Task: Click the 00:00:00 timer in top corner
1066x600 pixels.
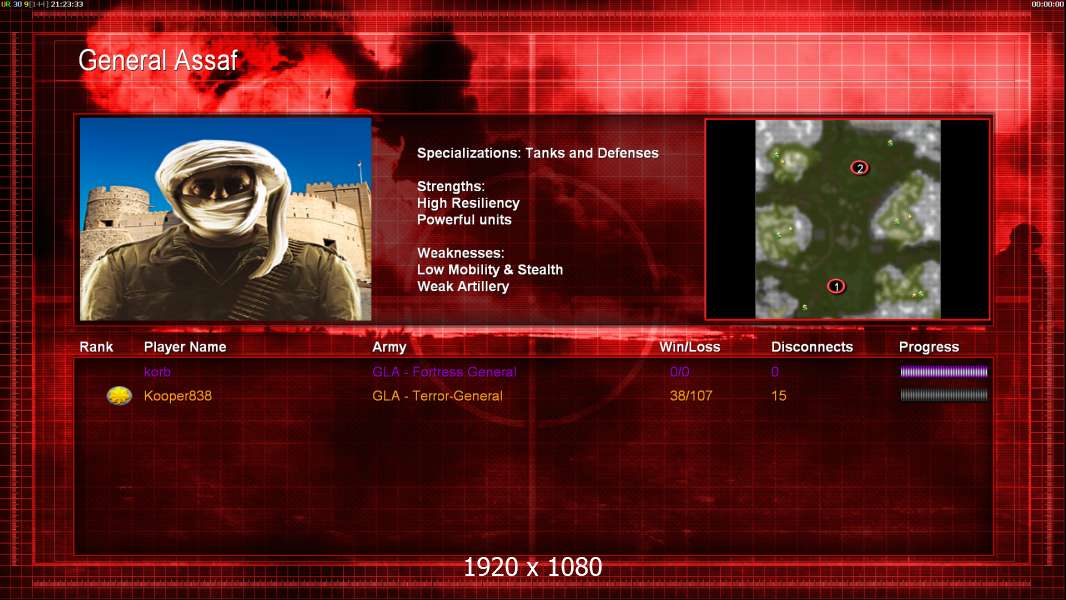Action: [1047, 4]
